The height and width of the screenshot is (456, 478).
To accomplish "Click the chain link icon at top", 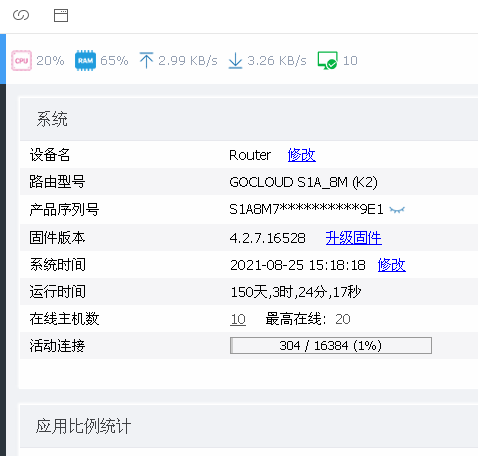I will (x=21, y=15).
